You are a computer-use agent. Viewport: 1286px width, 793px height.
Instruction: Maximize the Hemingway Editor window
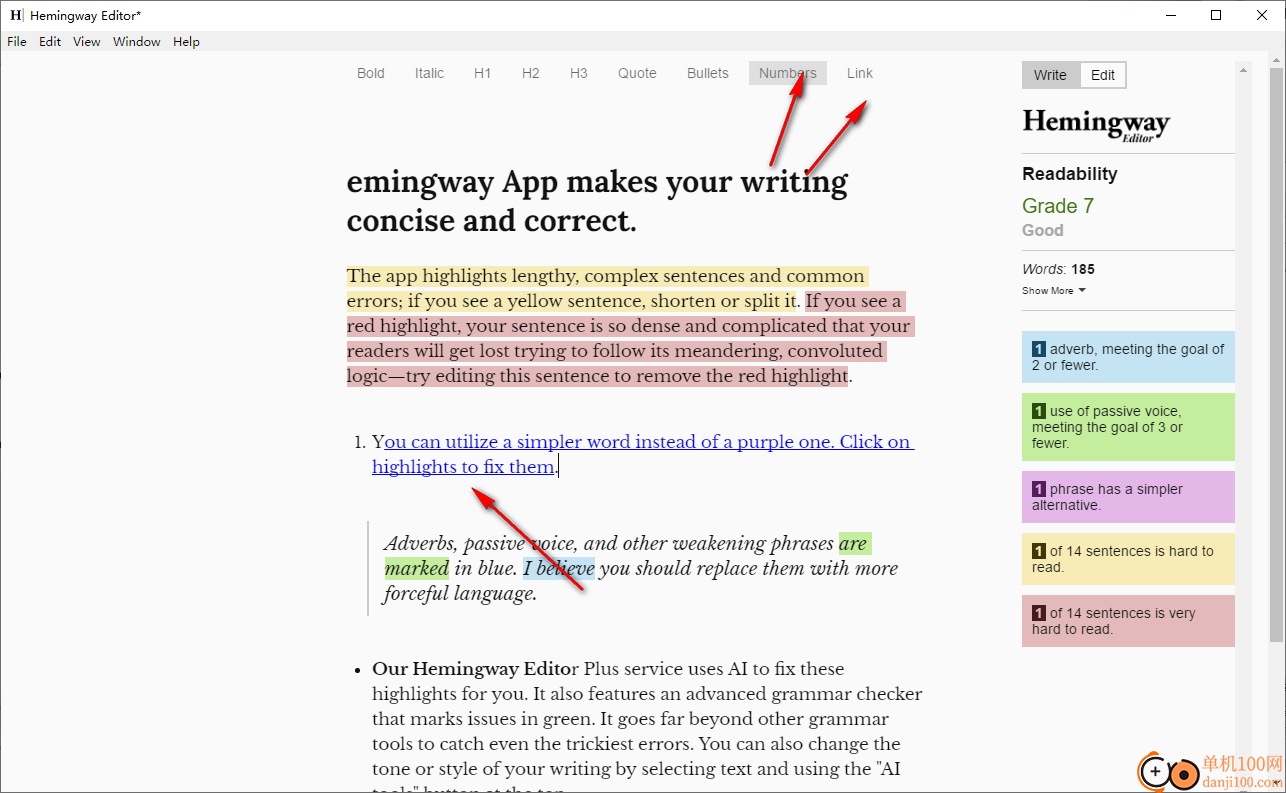[x=1216, y=15]
